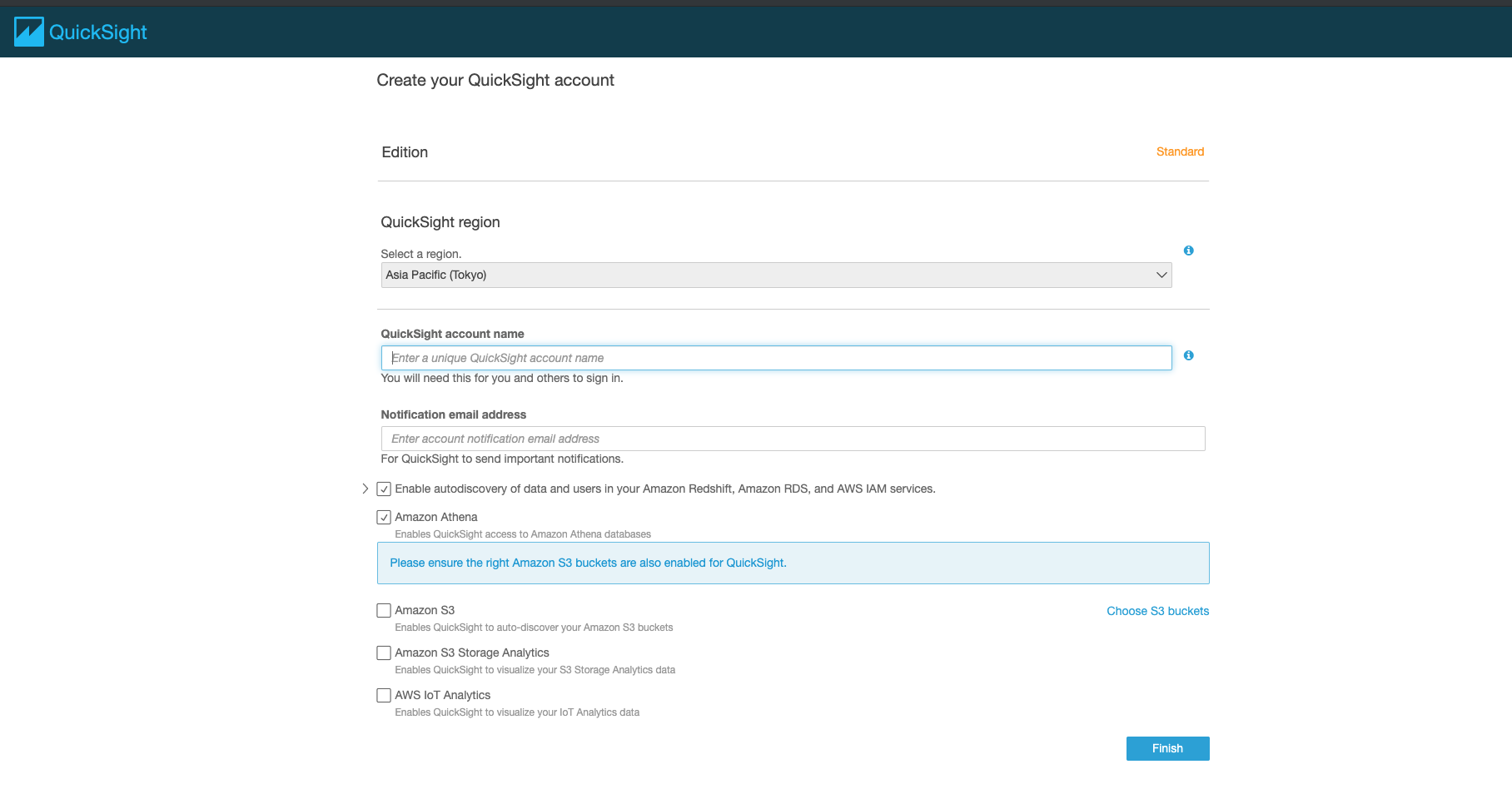Image resolution: width=1512 pixels, height=789 pixels.
Task: Check the AWS IoT Analytics option
Action: [383, 695]
